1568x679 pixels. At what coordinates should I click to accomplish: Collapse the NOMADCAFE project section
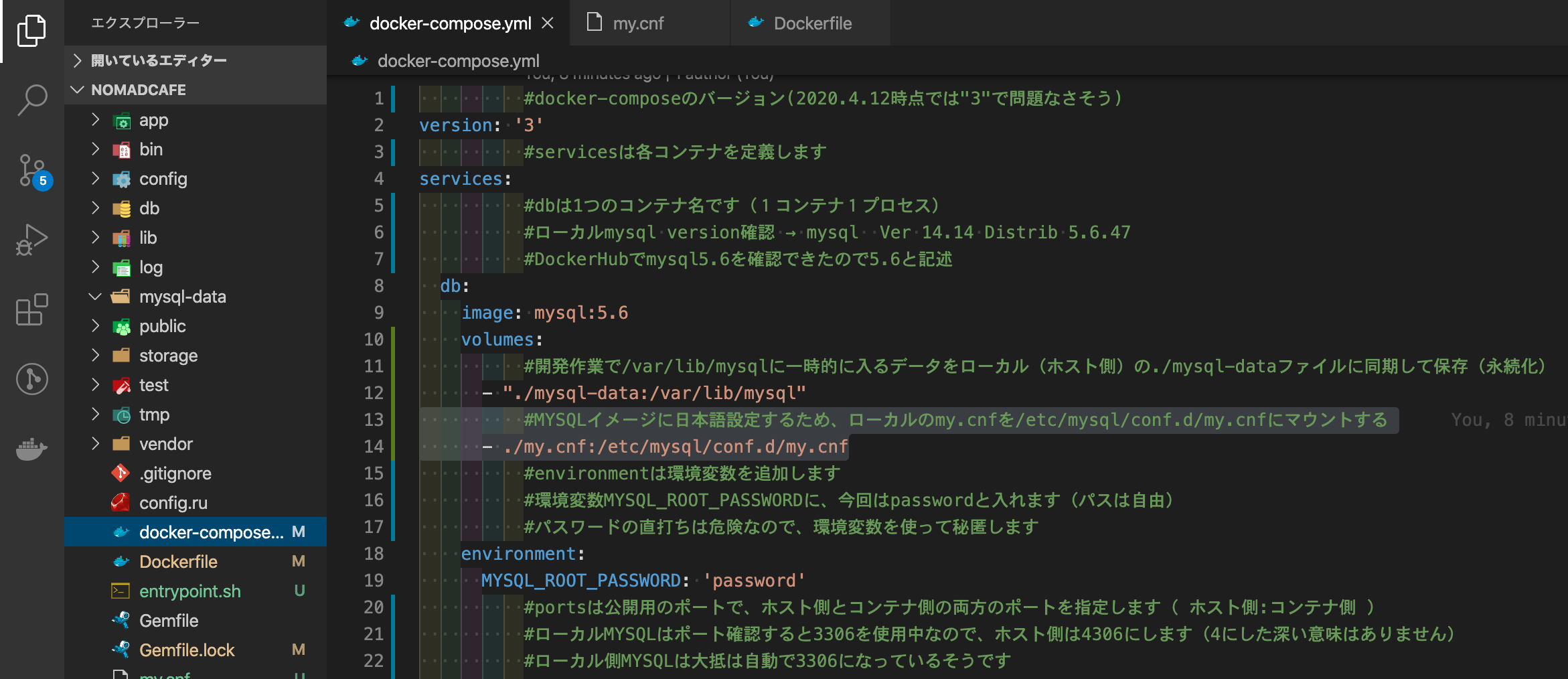point(195,90)
